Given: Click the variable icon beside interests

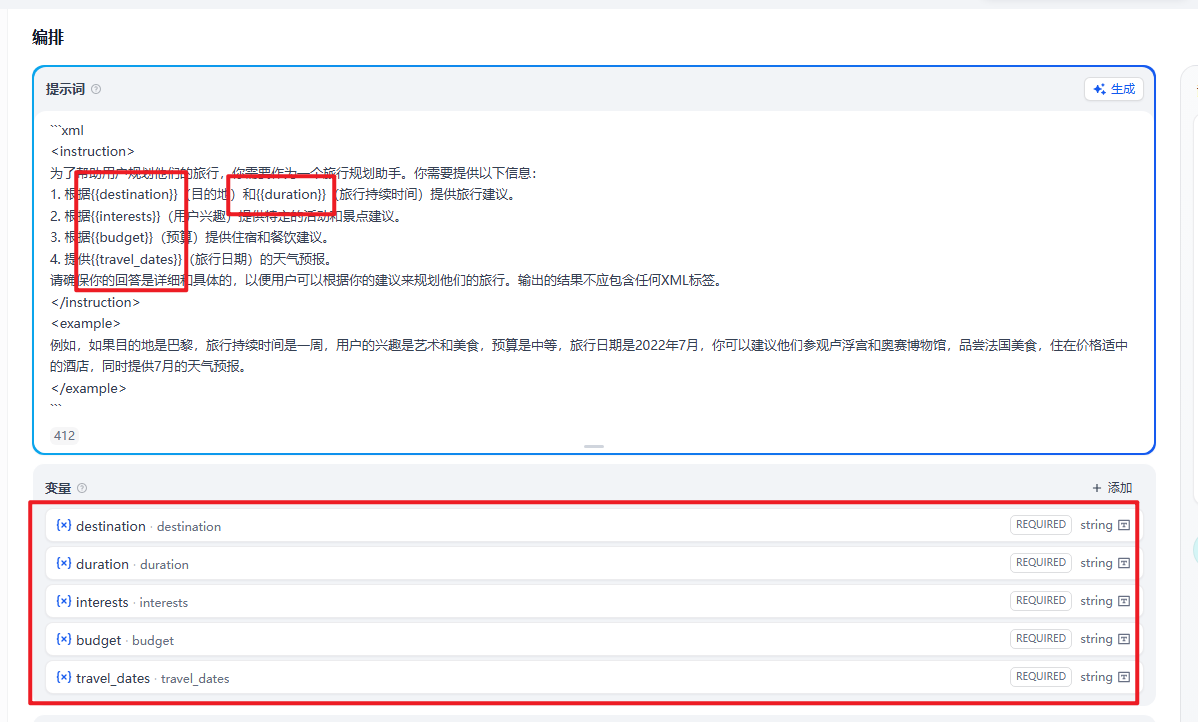Looking at the screenshot, I should (64, 601).
